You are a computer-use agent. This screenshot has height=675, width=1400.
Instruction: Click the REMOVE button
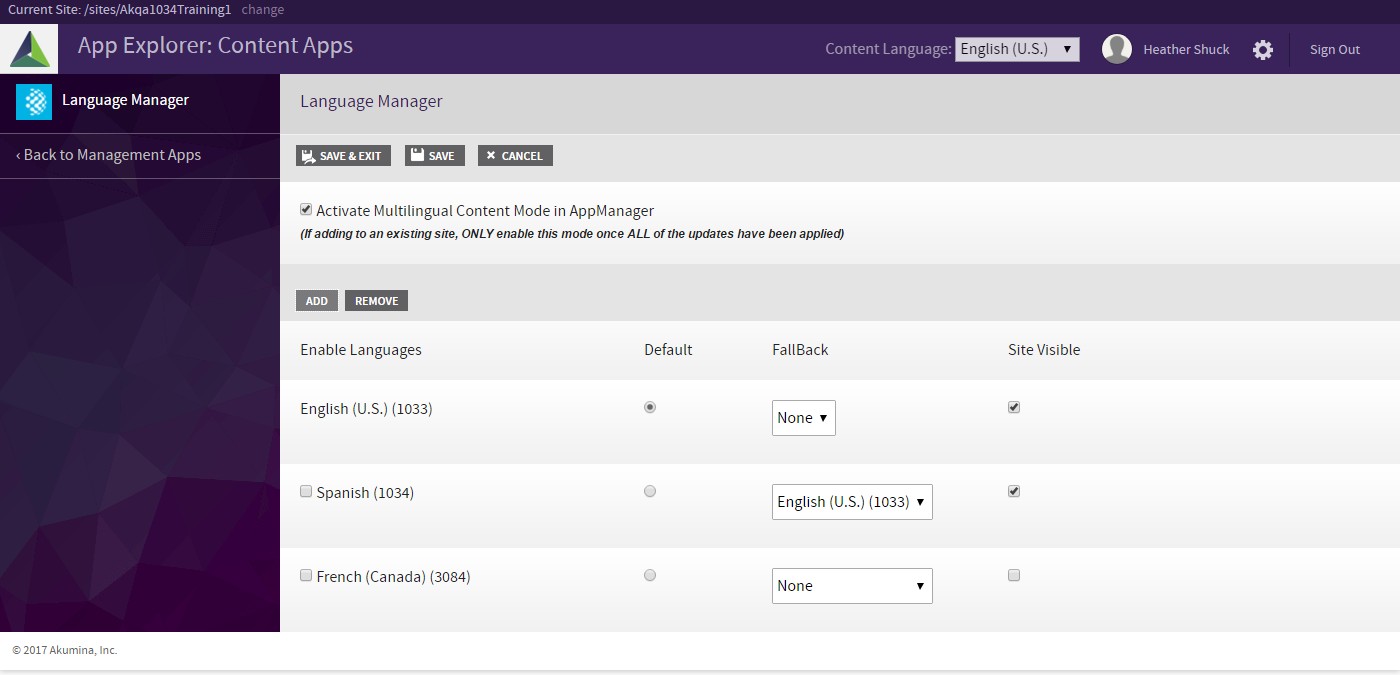coord(376,300)
